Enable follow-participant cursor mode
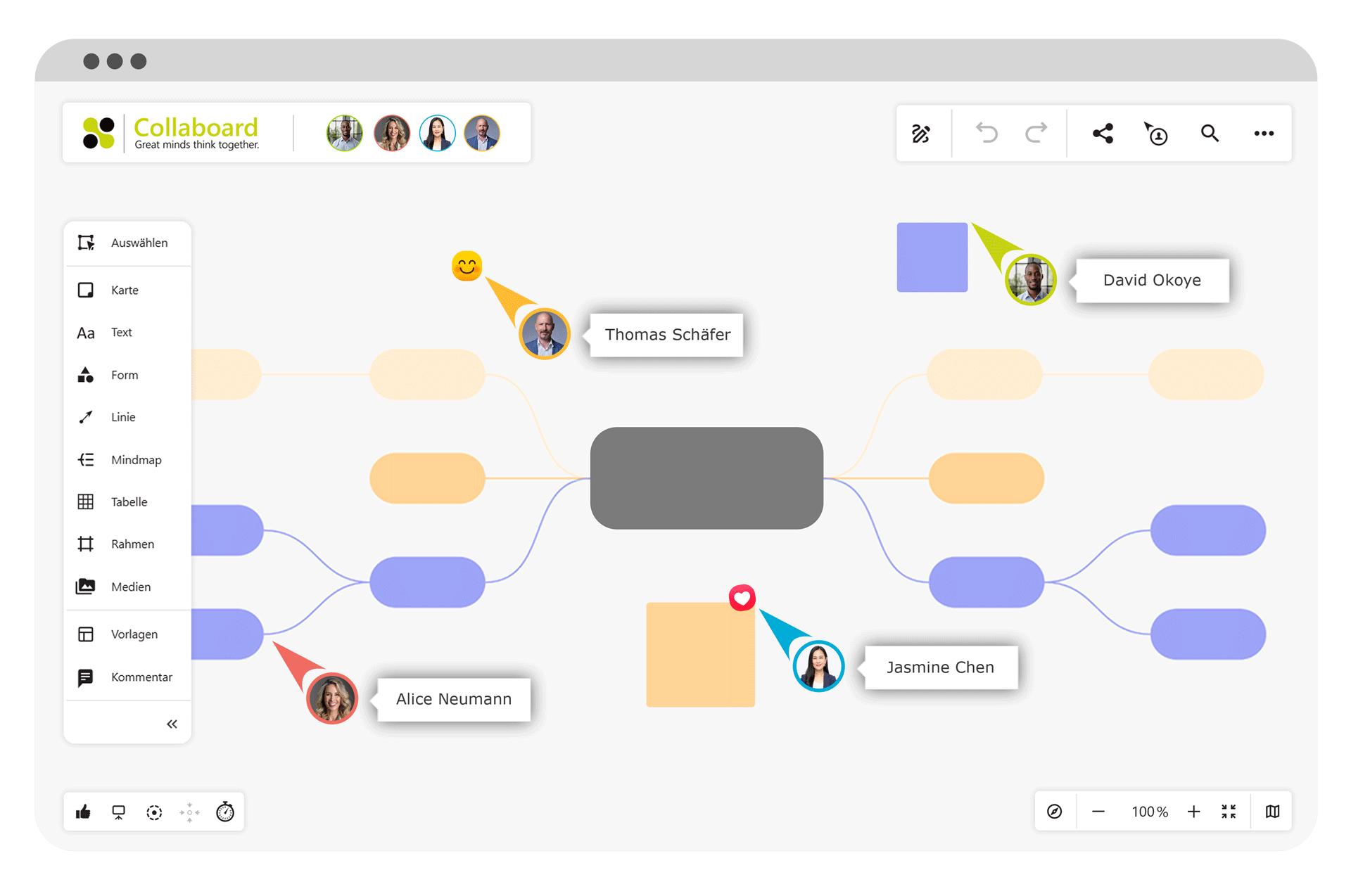Viewport: 1351px width, 896px height. tap(1156, 133)
